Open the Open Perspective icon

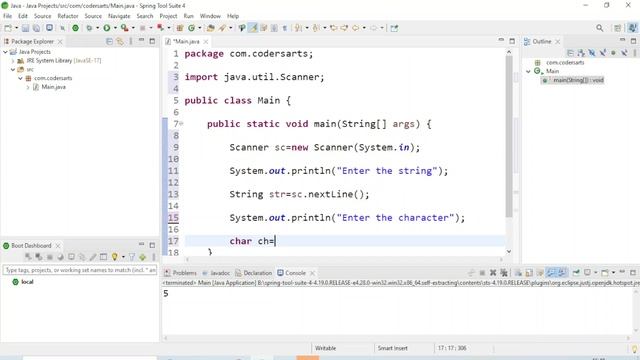click(618, 28)
